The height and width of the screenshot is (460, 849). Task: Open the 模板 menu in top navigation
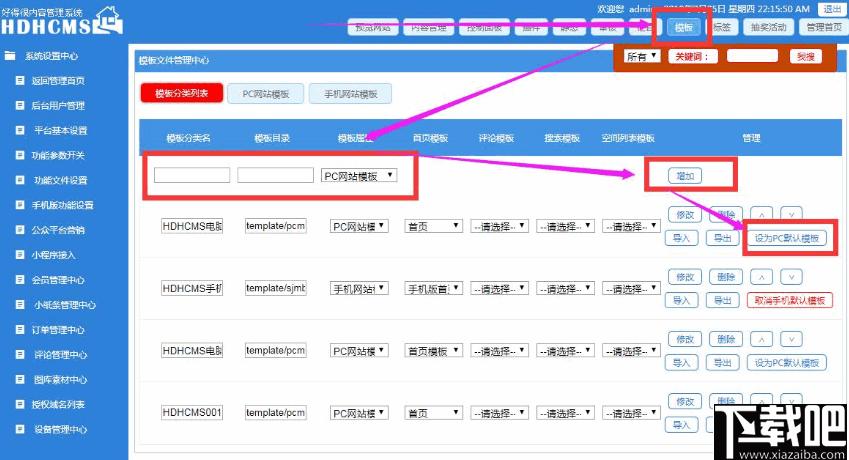click(x=684, y=27)
